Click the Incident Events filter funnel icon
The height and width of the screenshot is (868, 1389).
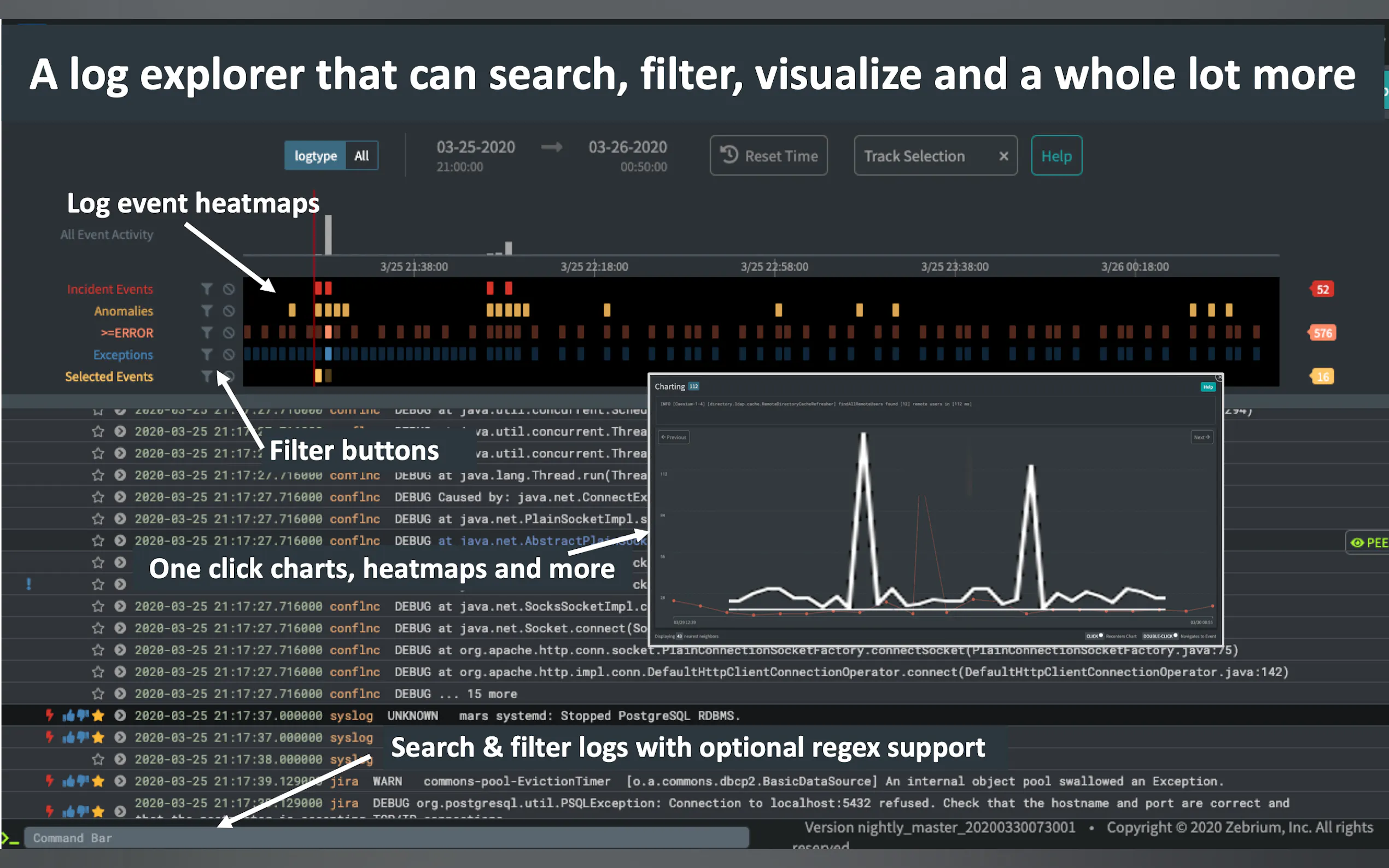207,289
